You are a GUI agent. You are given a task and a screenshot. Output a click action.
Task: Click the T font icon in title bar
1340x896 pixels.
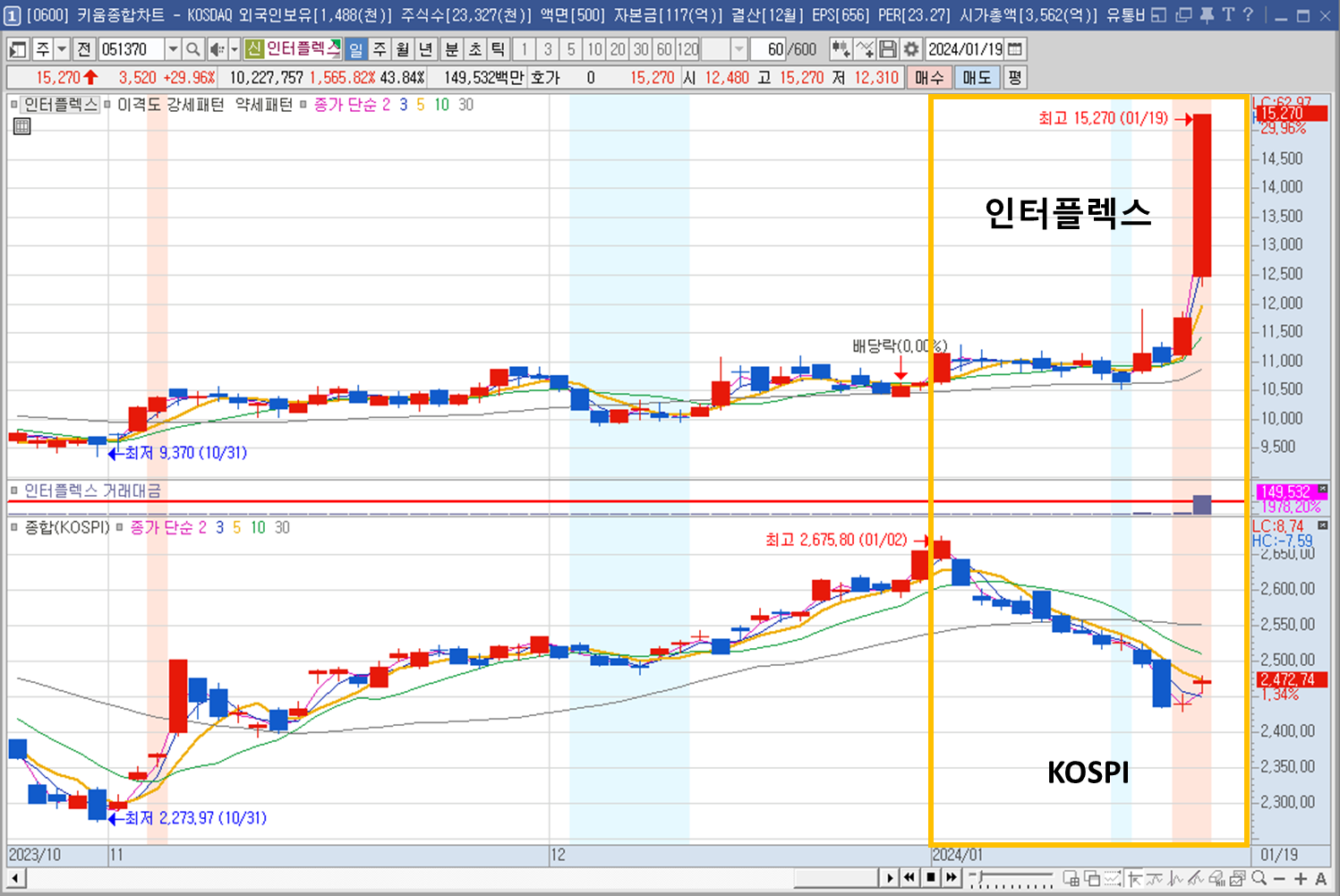(1228, 15)
